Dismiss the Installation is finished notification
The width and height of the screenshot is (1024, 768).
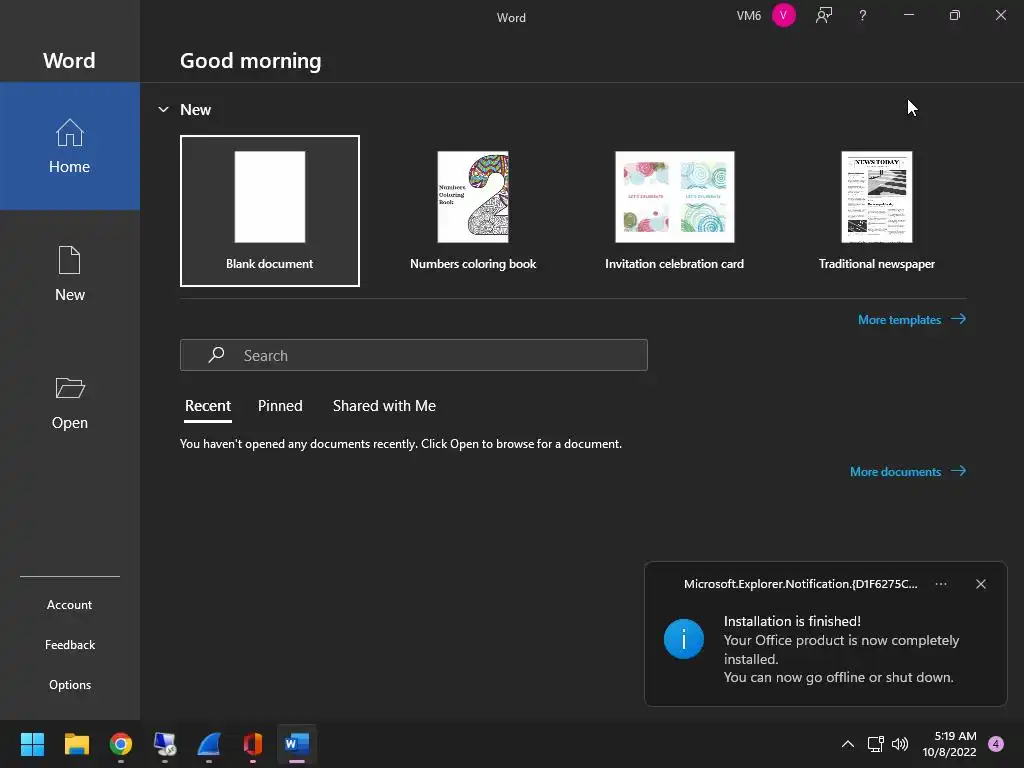[x=981, y=584]
